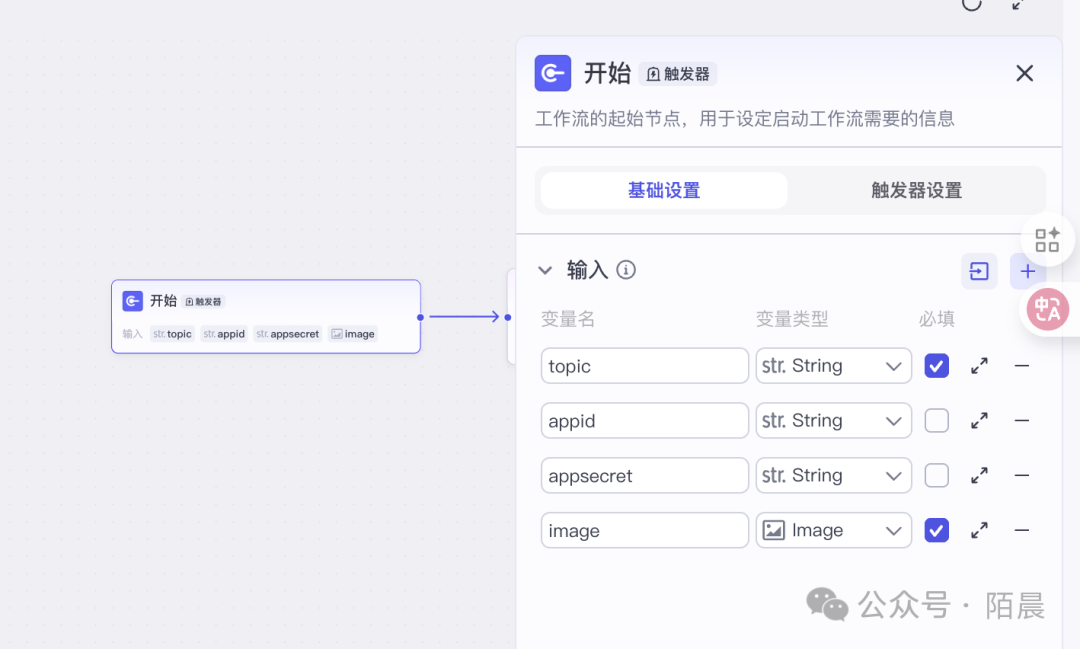This screenshot has height=649, width=1080.
Task: Click the appid variable name field
Action: pyautogui.click(x=644, y=421)
